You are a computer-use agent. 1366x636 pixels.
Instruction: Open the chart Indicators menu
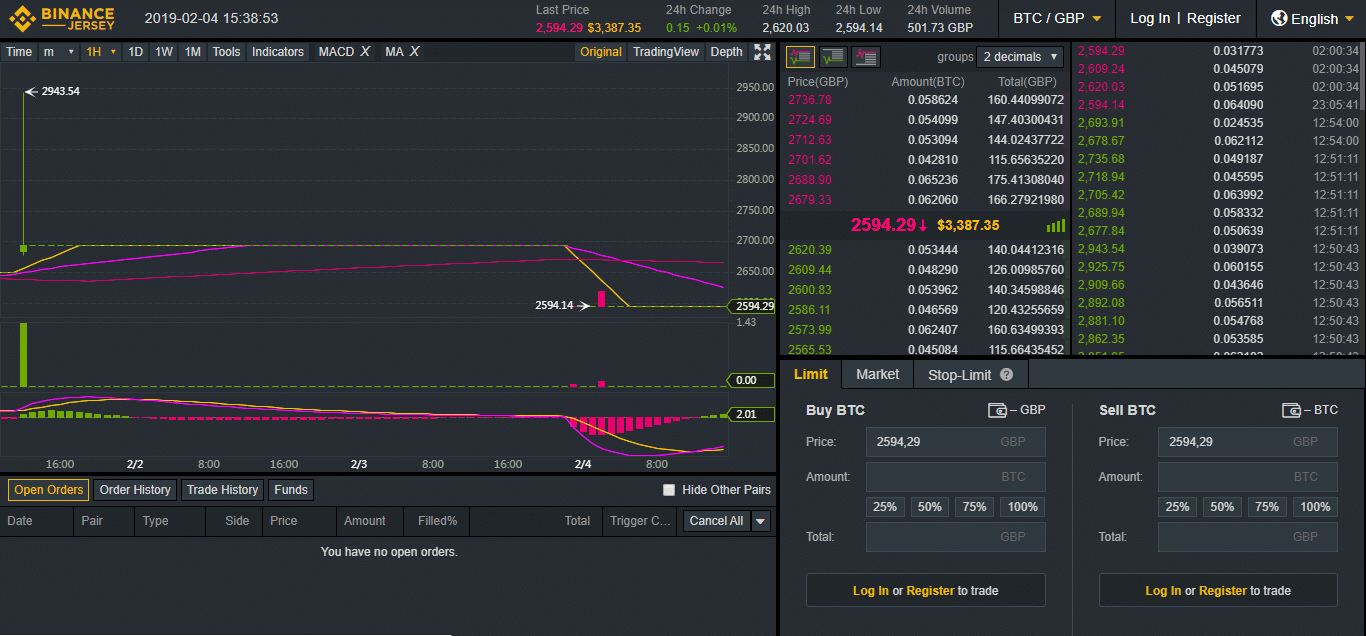[x=278, y=52]
